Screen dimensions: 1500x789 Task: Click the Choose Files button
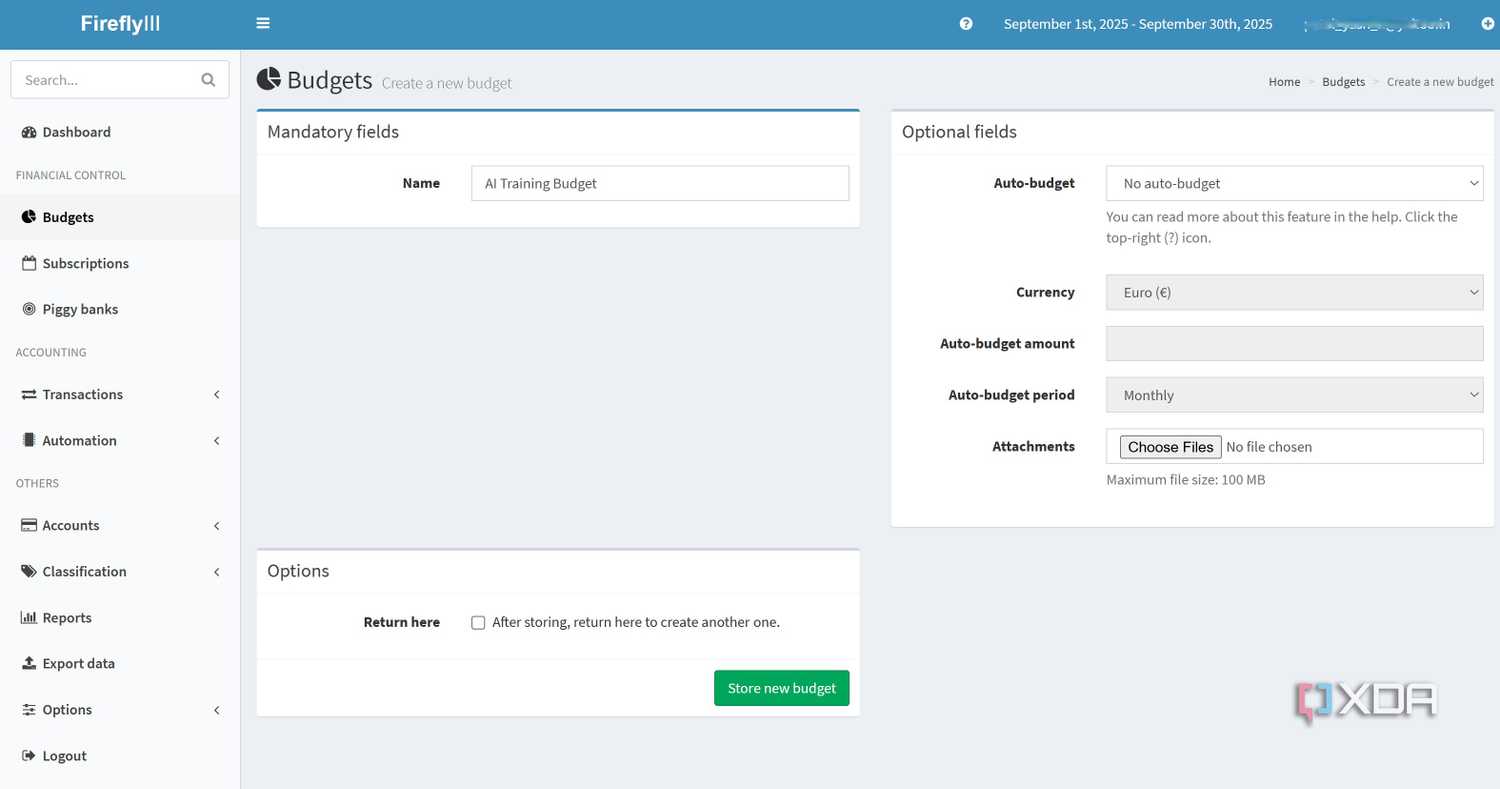(x=1170, y=447)
